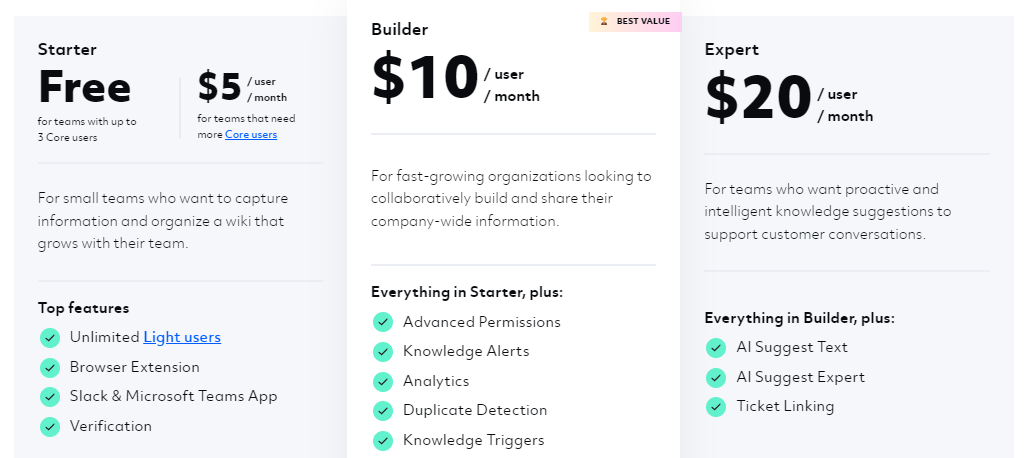Click the Starter plan heading
Screen dimensions: 1028x458
(x=67, y=50)
